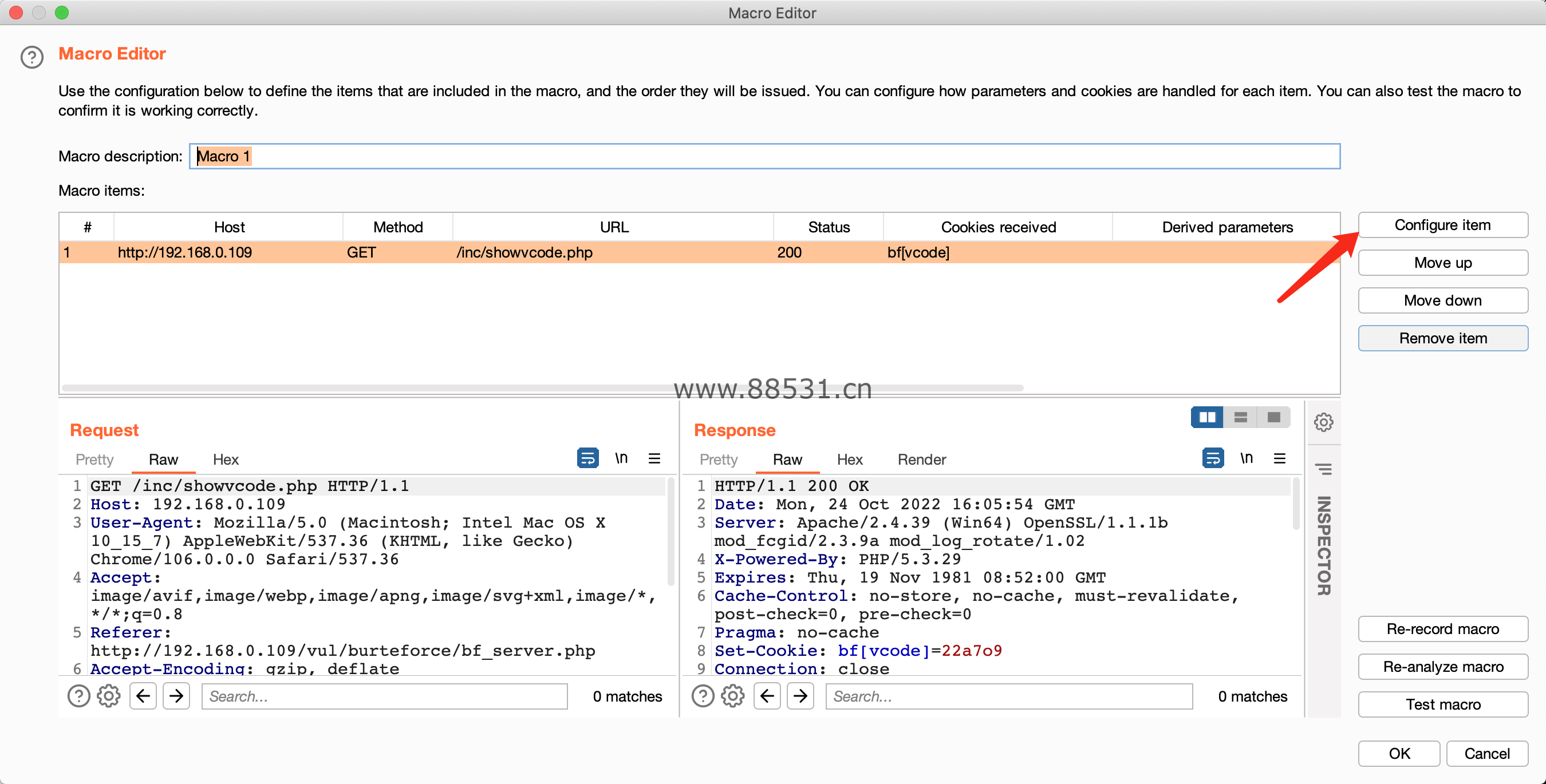Open the Response pane options menu
This screenshot has height=784, width=1546.
(1280, 458)
